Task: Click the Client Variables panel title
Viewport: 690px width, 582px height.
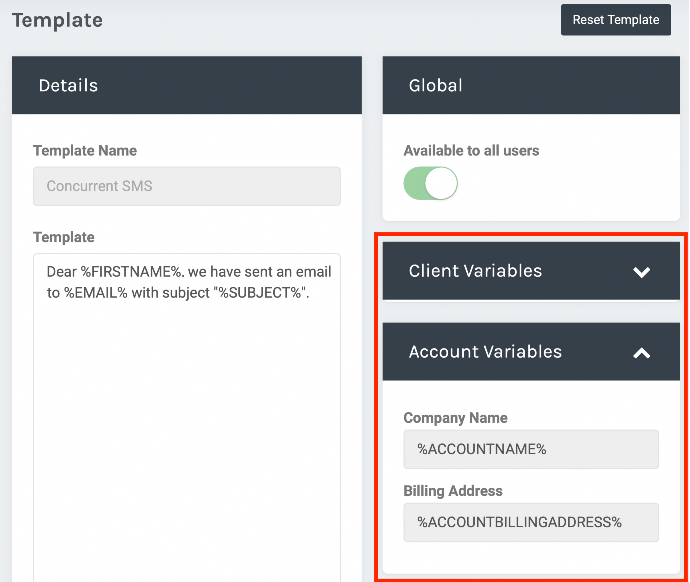Action: (475, 271)
